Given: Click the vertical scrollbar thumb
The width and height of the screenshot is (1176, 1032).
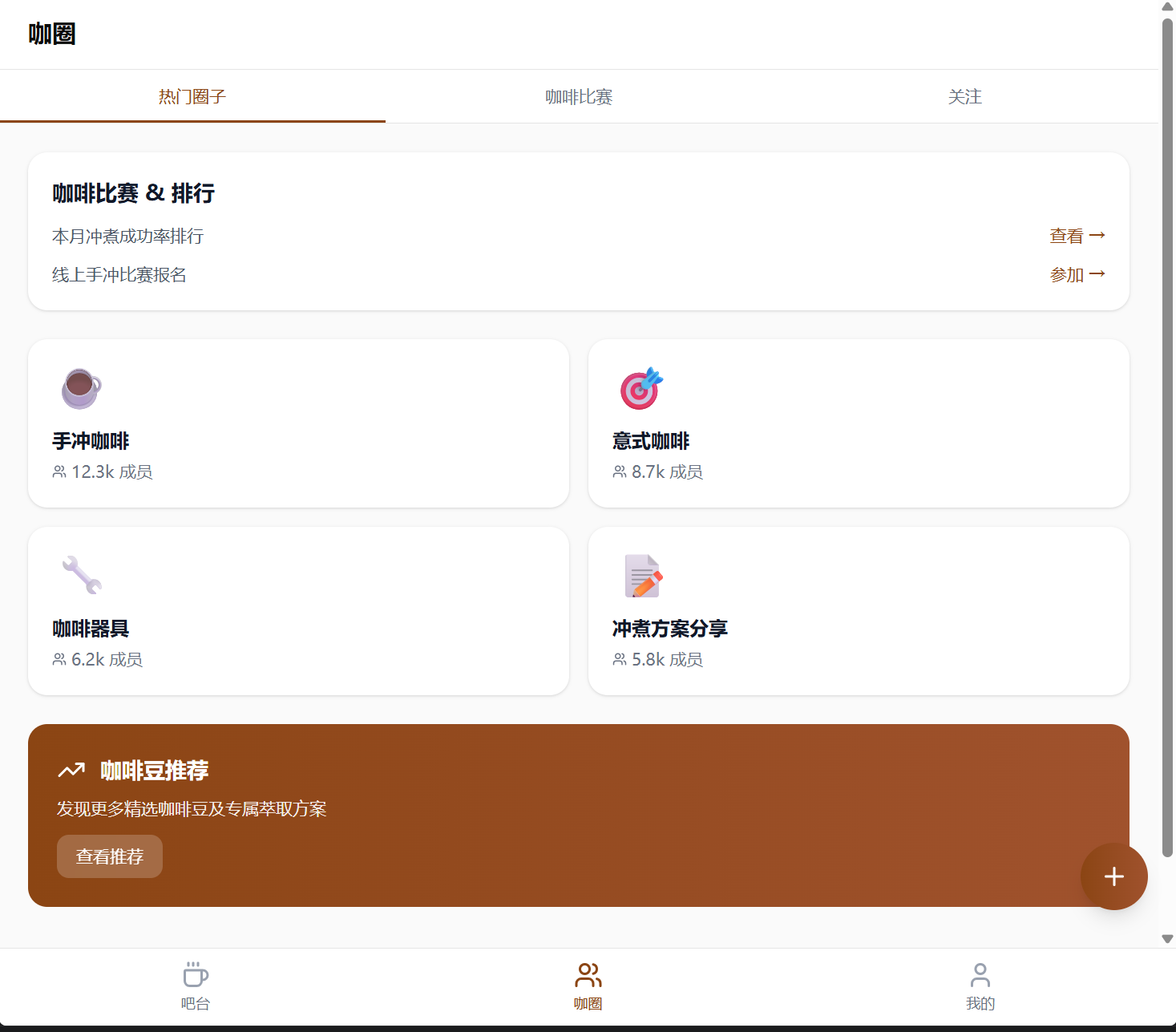Looking at the screenshot, I should pos(1168,437).
